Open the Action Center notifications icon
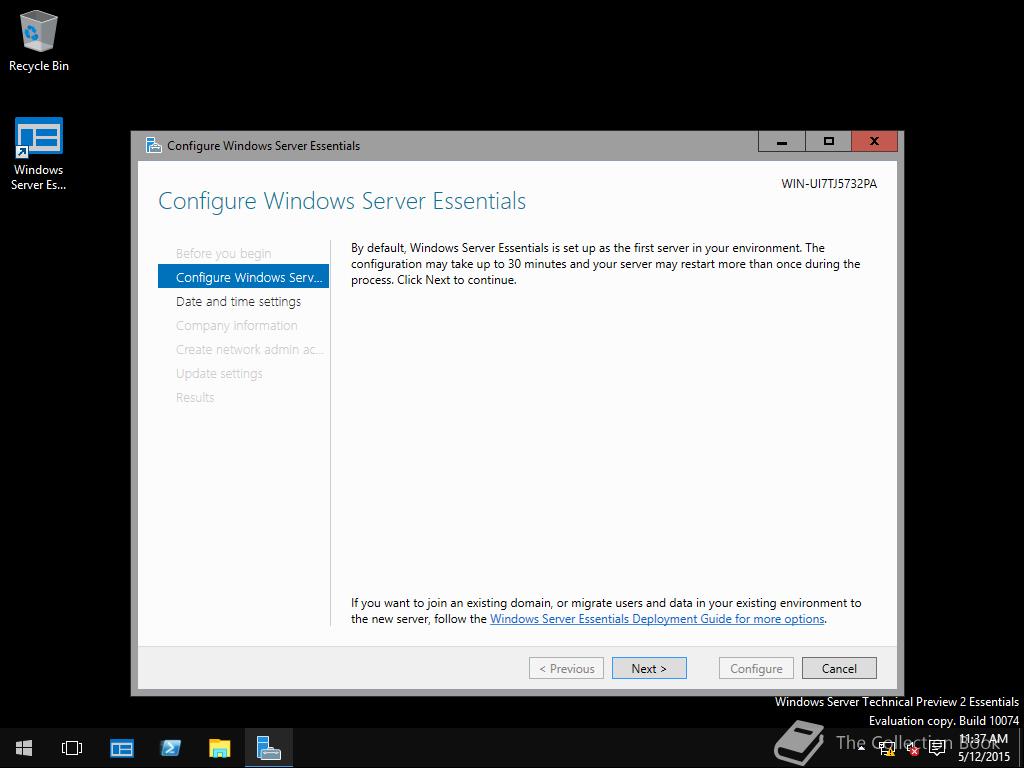 click(x=937, y=748)
